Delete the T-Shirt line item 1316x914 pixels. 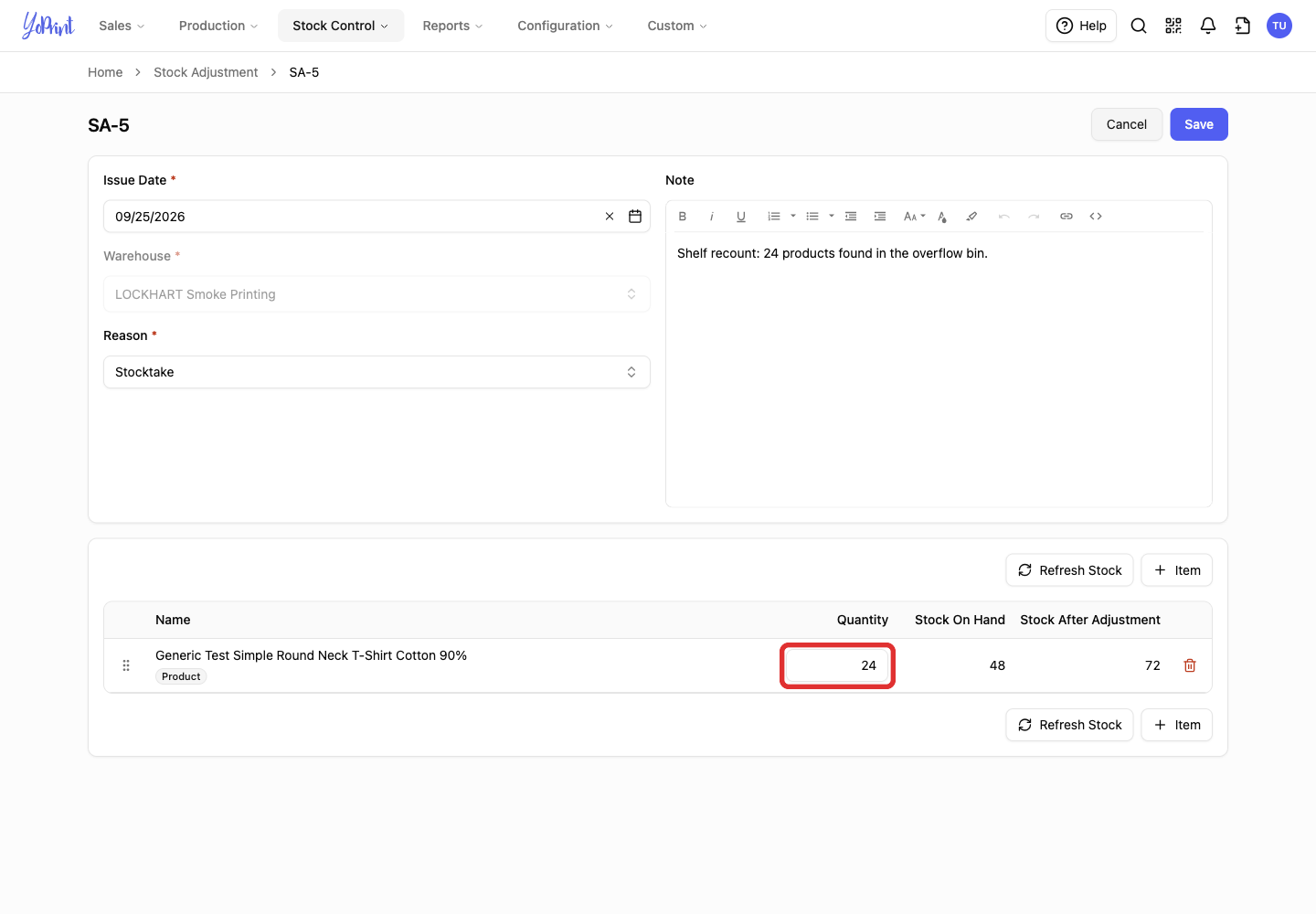coord(1190,665)
